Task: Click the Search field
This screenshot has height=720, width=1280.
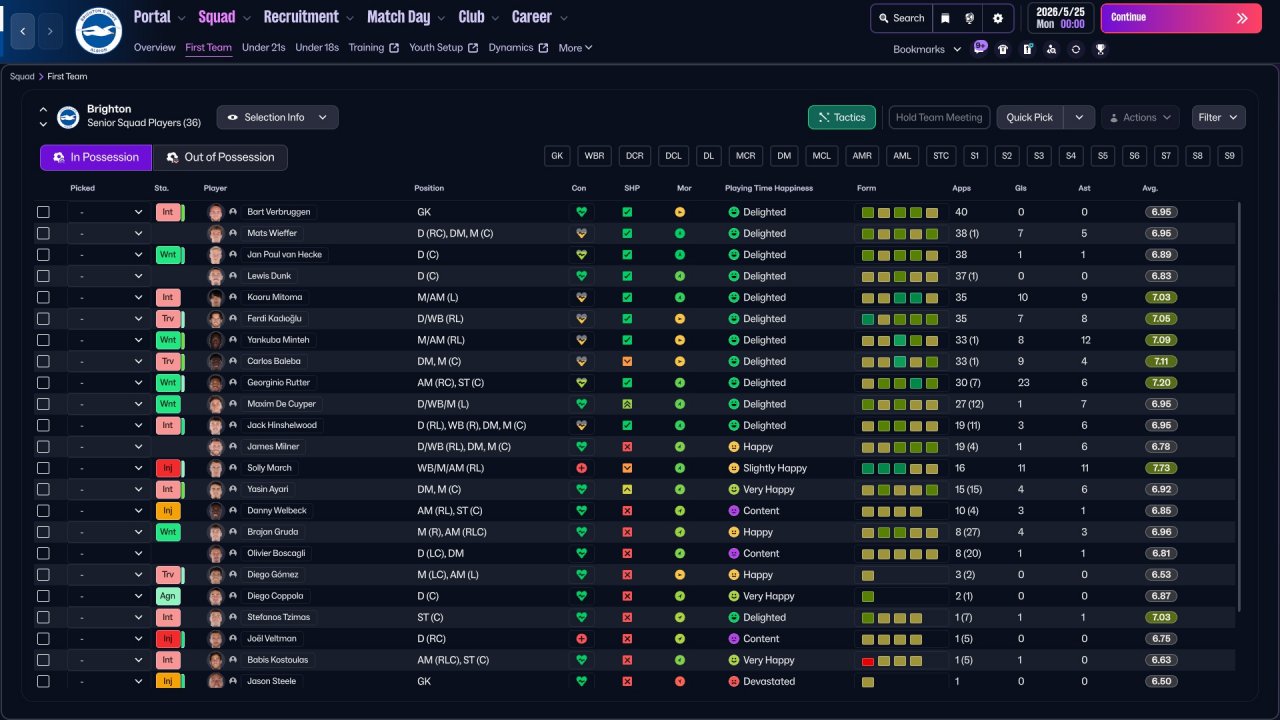Action: [900, 18]
